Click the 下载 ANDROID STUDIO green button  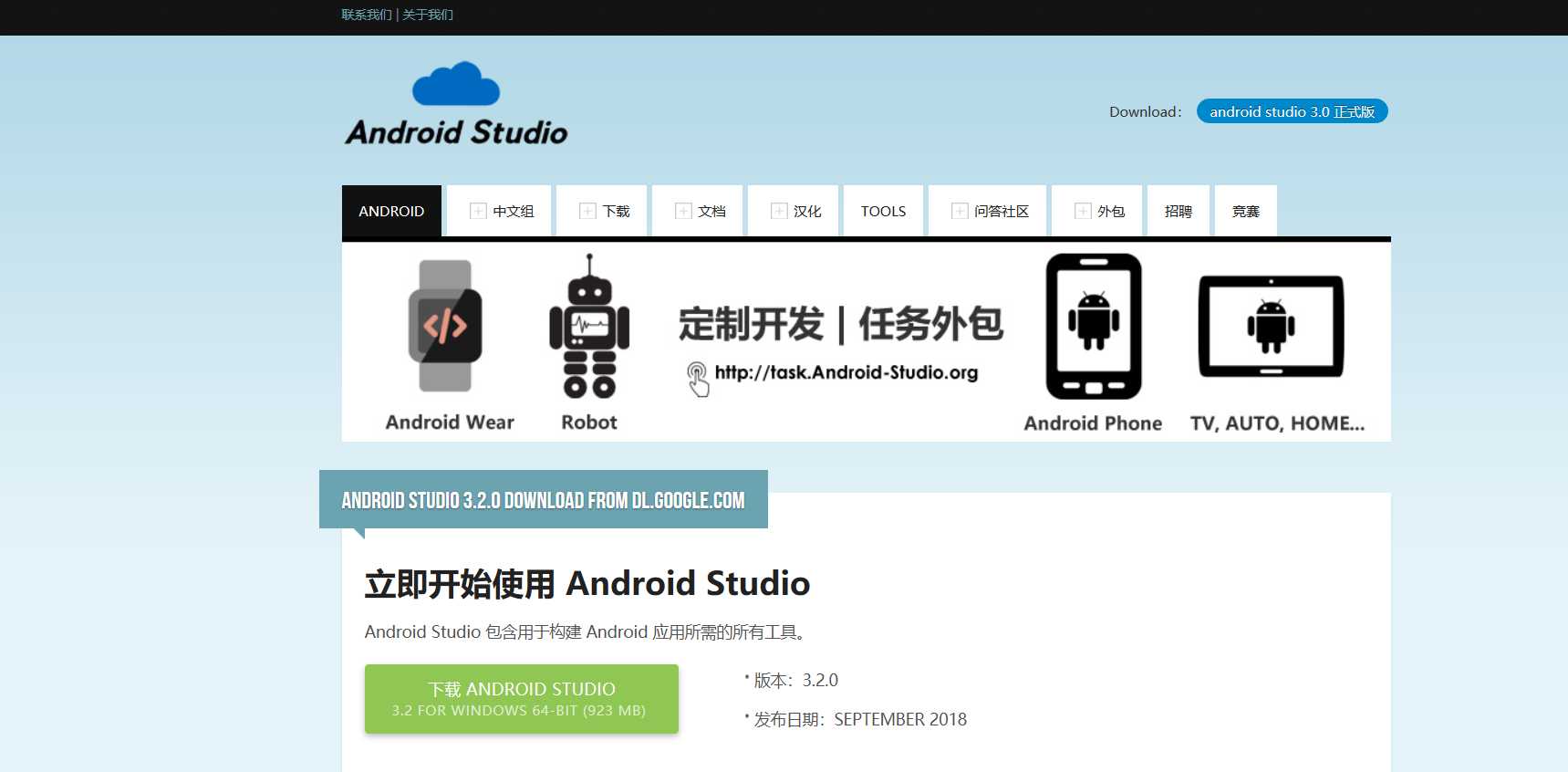coord(522,699)
